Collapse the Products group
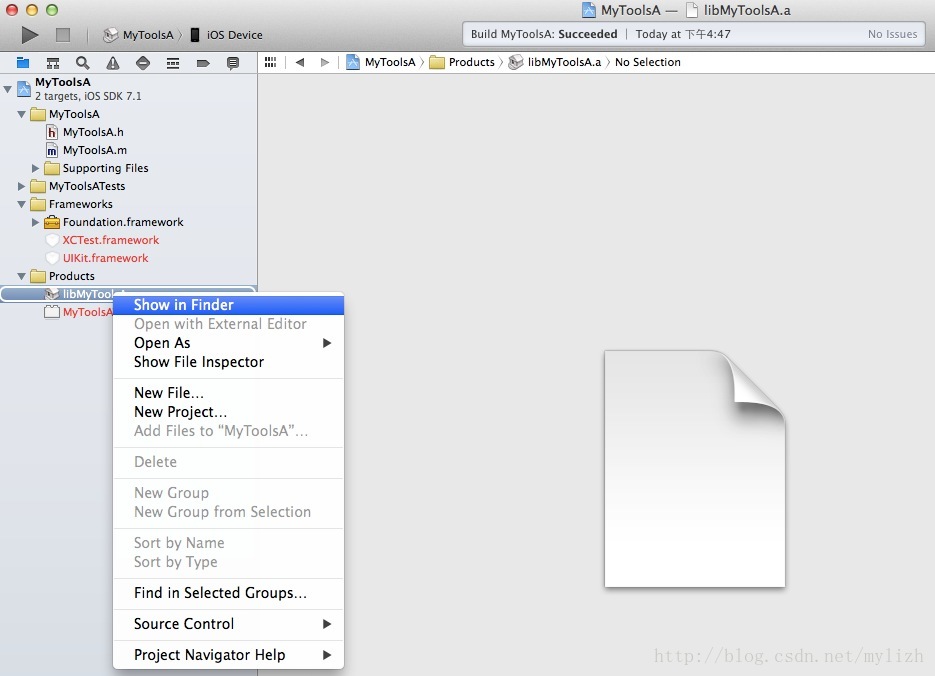This screenshot has height=676, width=935. (21, 276)
